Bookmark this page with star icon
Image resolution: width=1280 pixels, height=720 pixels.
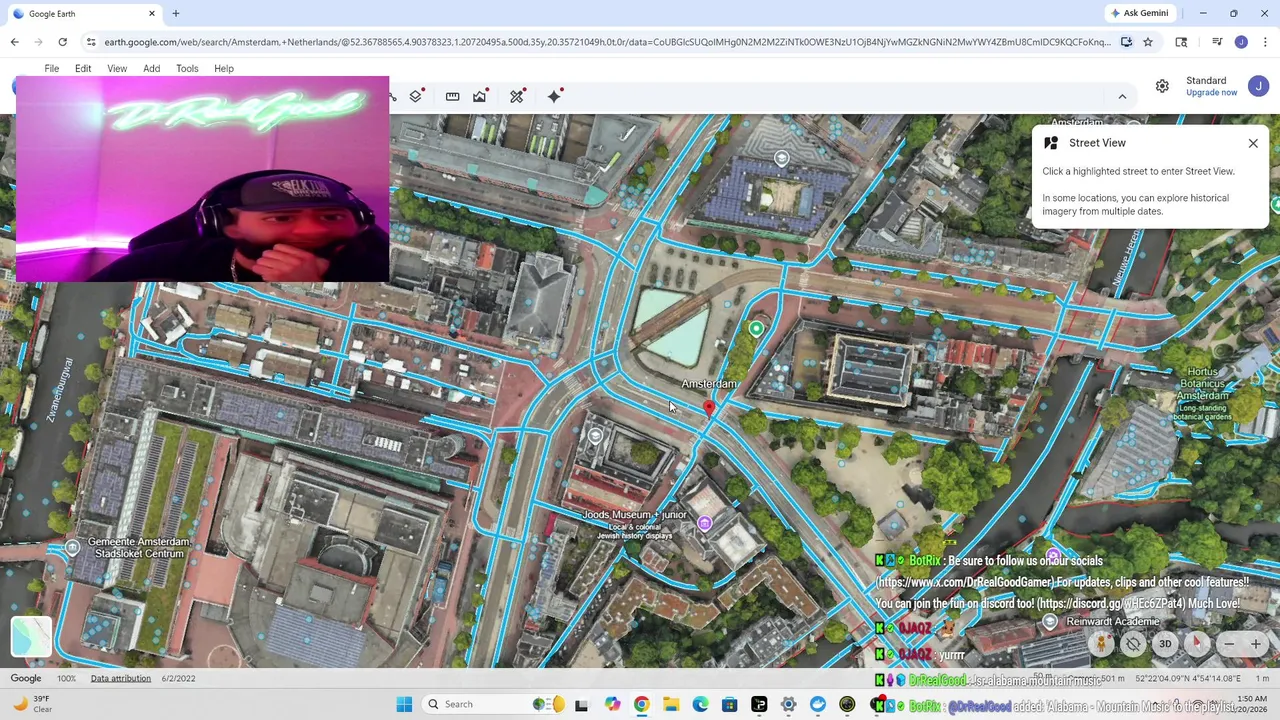click(x=1148, y=42)
